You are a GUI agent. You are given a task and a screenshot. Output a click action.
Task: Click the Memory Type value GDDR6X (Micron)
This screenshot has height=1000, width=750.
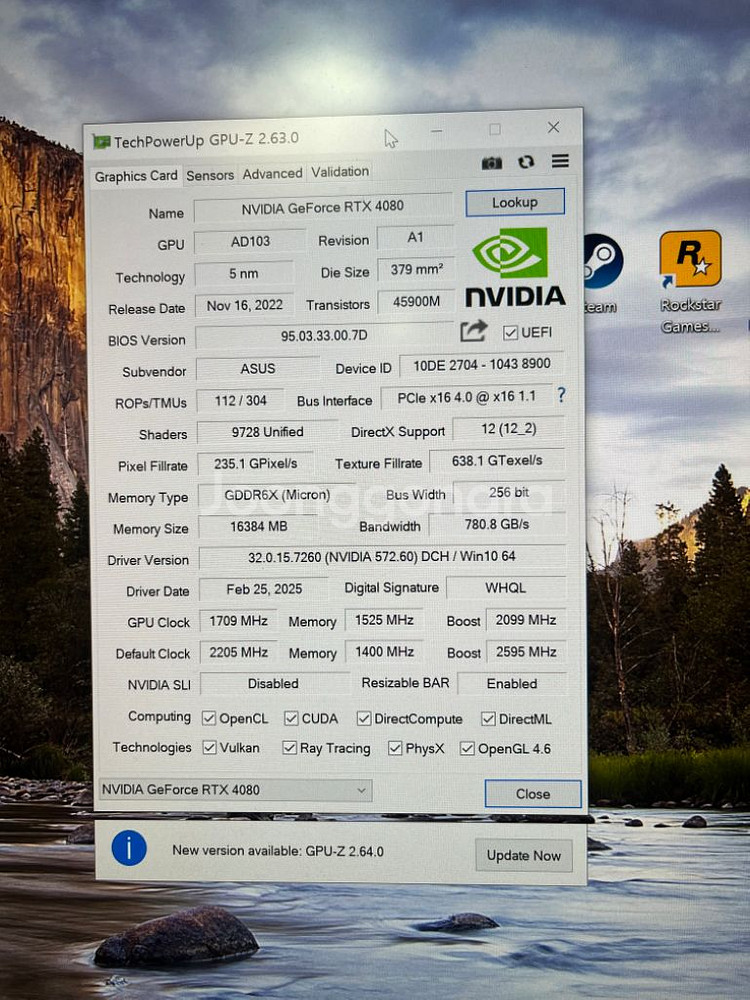coord(277,495)
